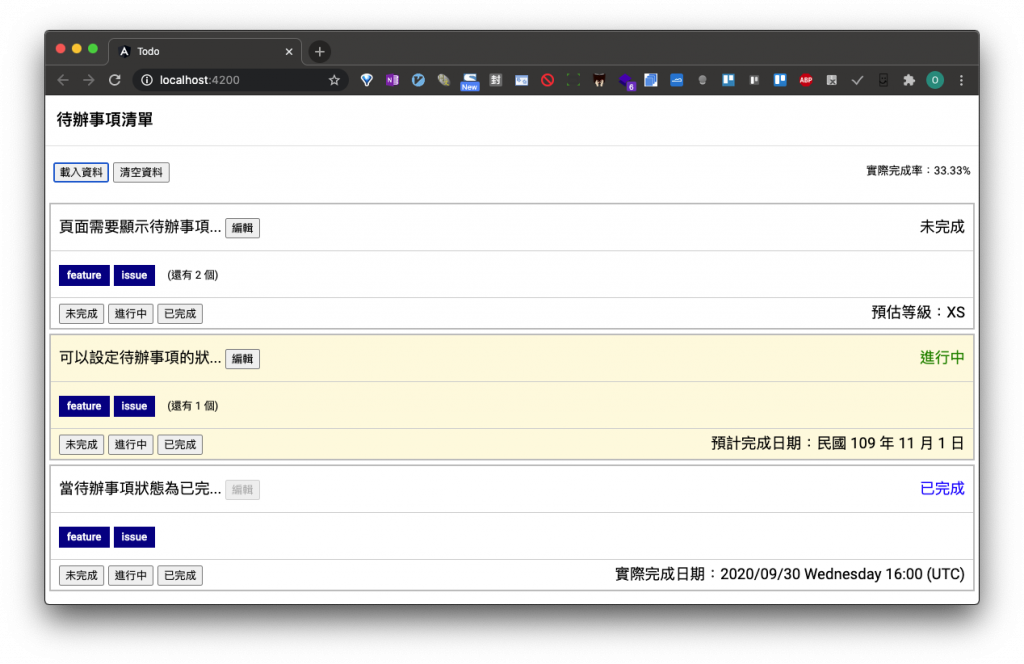Viewport: 1024px width, 664px height.
Task: Bookmark this page with the star icon
Action: (334, 80)
